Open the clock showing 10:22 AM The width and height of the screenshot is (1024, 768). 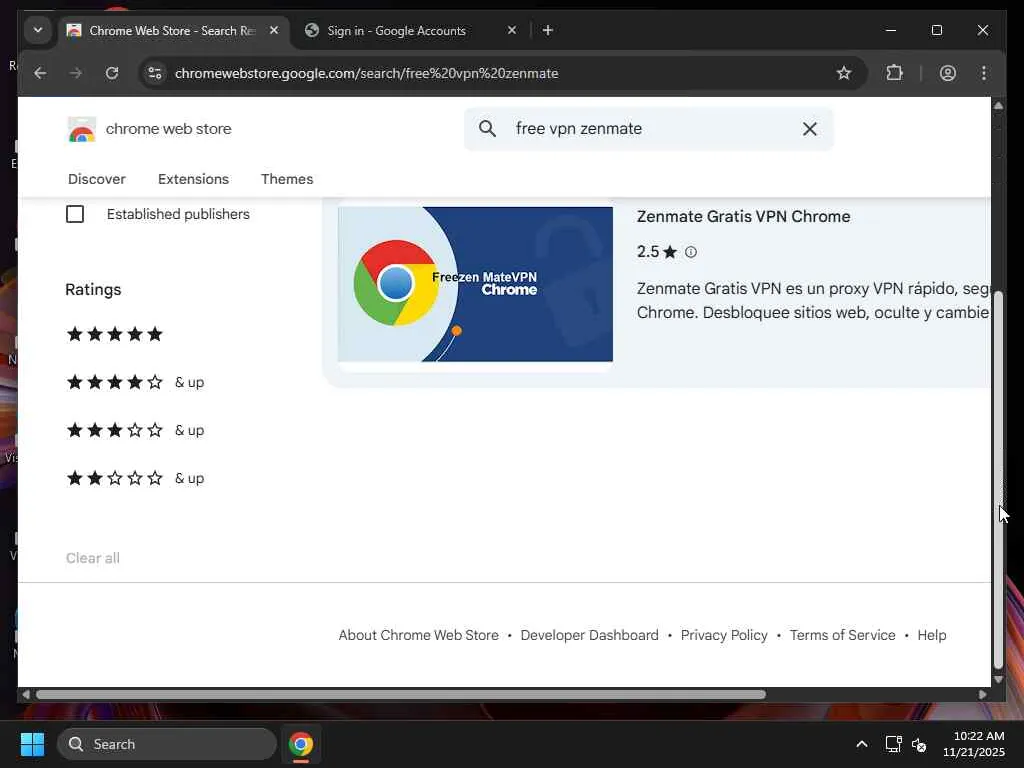pyautogui.click(x=974, y=744)
